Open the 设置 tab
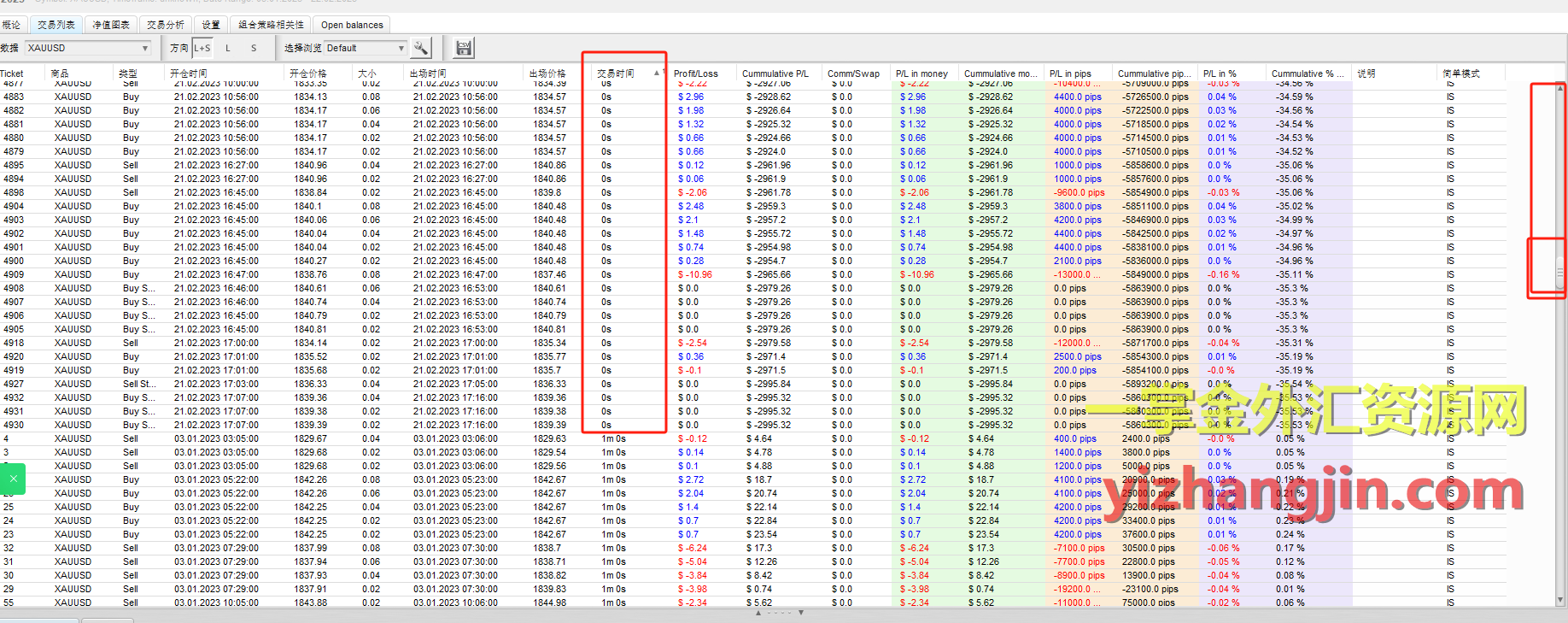 [211, 25]
